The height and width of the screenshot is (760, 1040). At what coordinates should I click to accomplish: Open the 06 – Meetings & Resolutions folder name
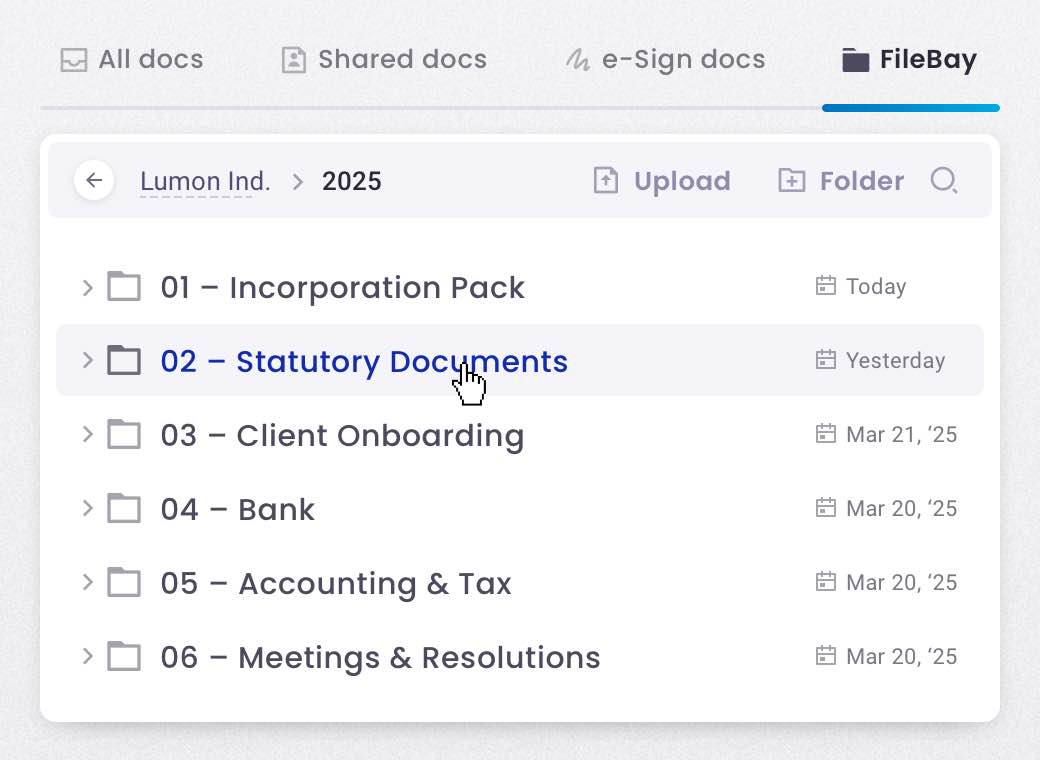coord(380,657)
